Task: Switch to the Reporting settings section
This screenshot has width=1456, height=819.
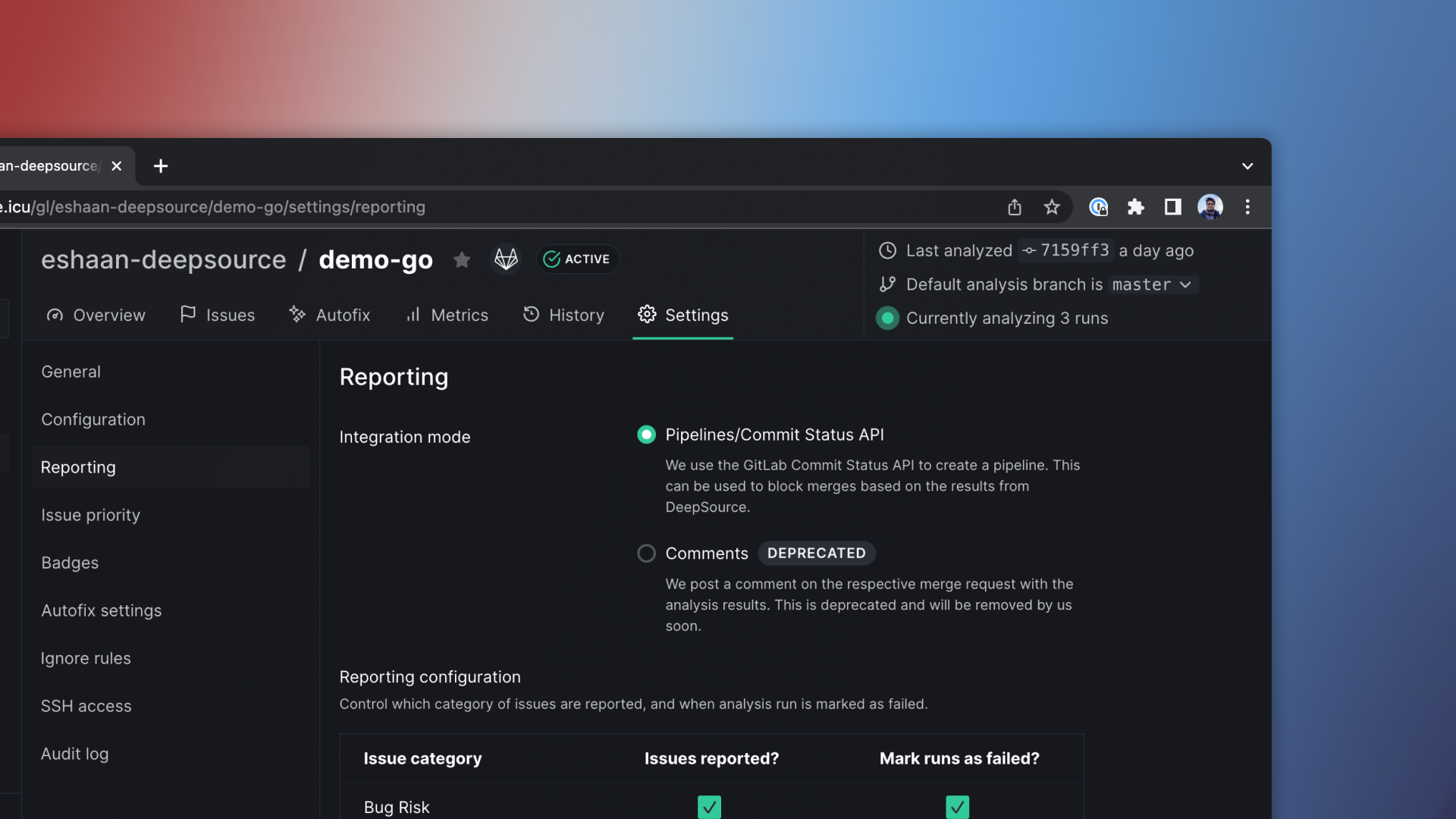Action: (77, 467)
